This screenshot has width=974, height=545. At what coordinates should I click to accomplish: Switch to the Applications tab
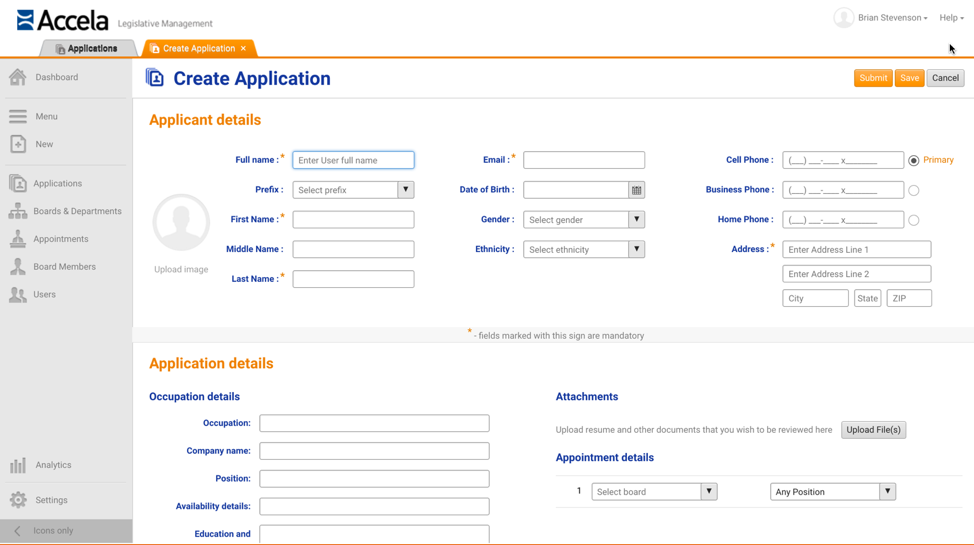tap(88, 48)
